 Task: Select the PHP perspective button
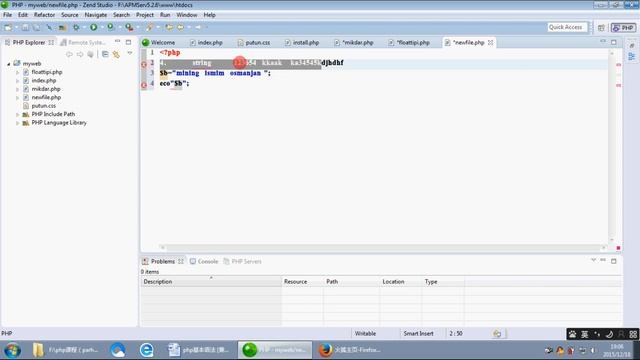pos(623,28)
